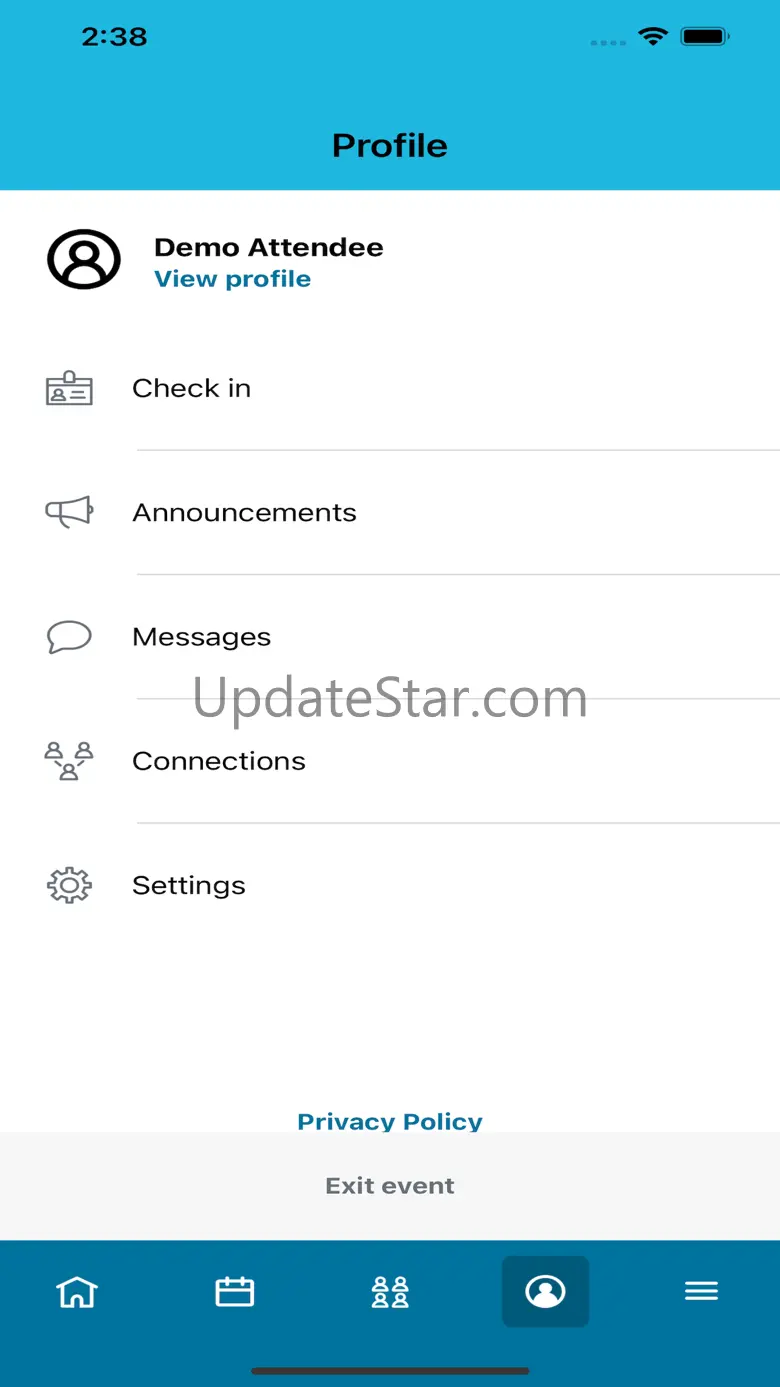Image resolution: width=780 pixels, height=1387 pixels.
Task: Open the Connections menu row
Action: pos(390,761)
